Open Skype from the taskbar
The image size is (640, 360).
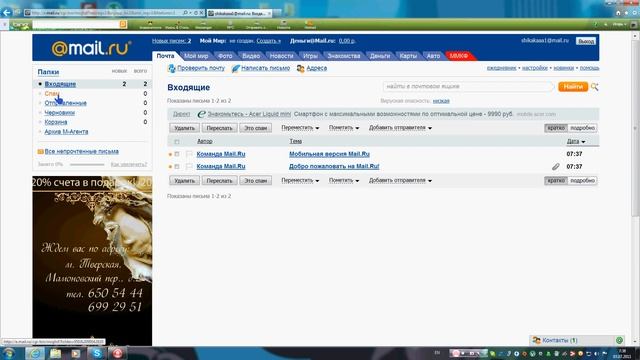(x=97, y=353)
